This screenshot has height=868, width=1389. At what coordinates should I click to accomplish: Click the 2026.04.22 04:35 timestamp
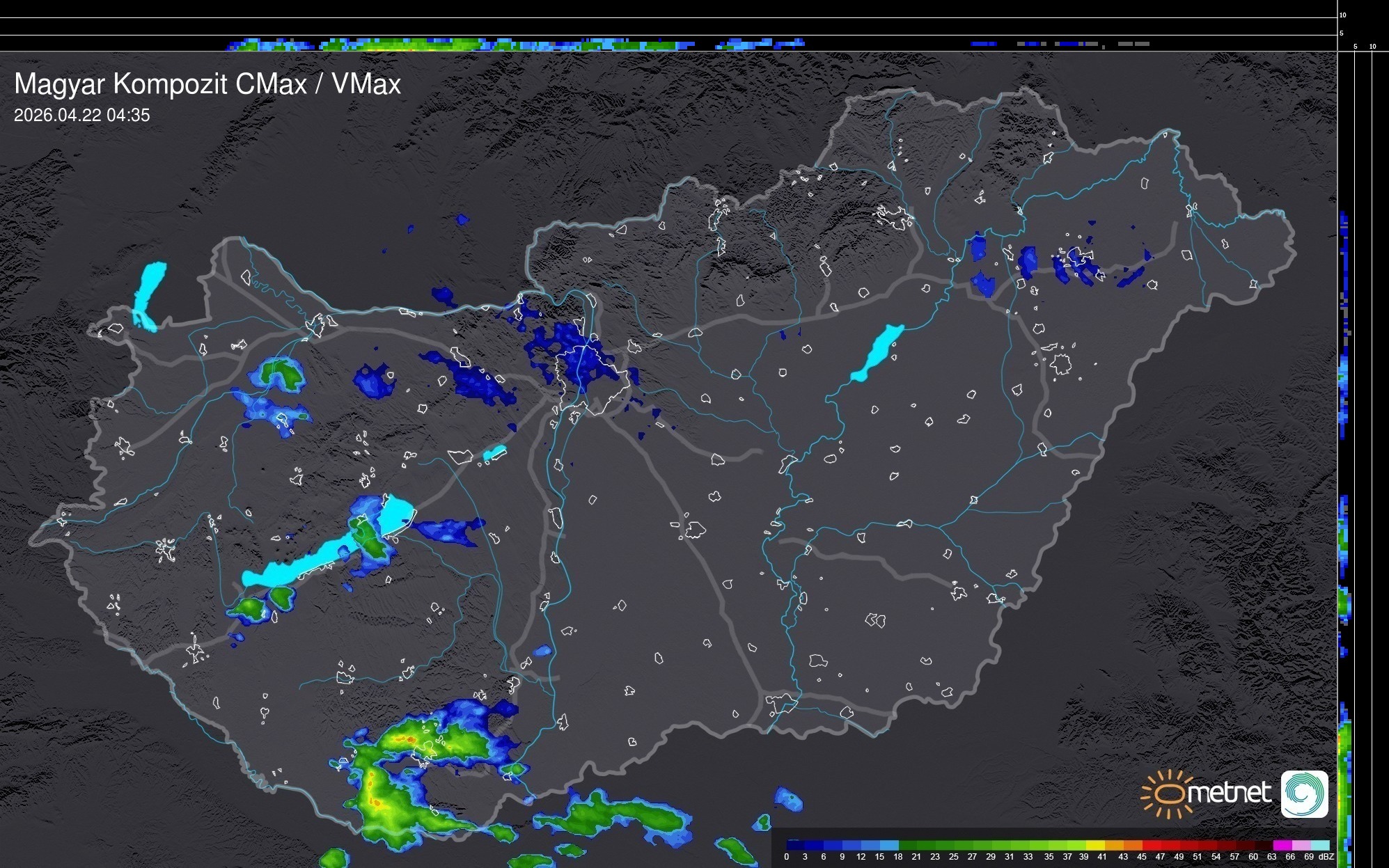[x=81, y=116]
